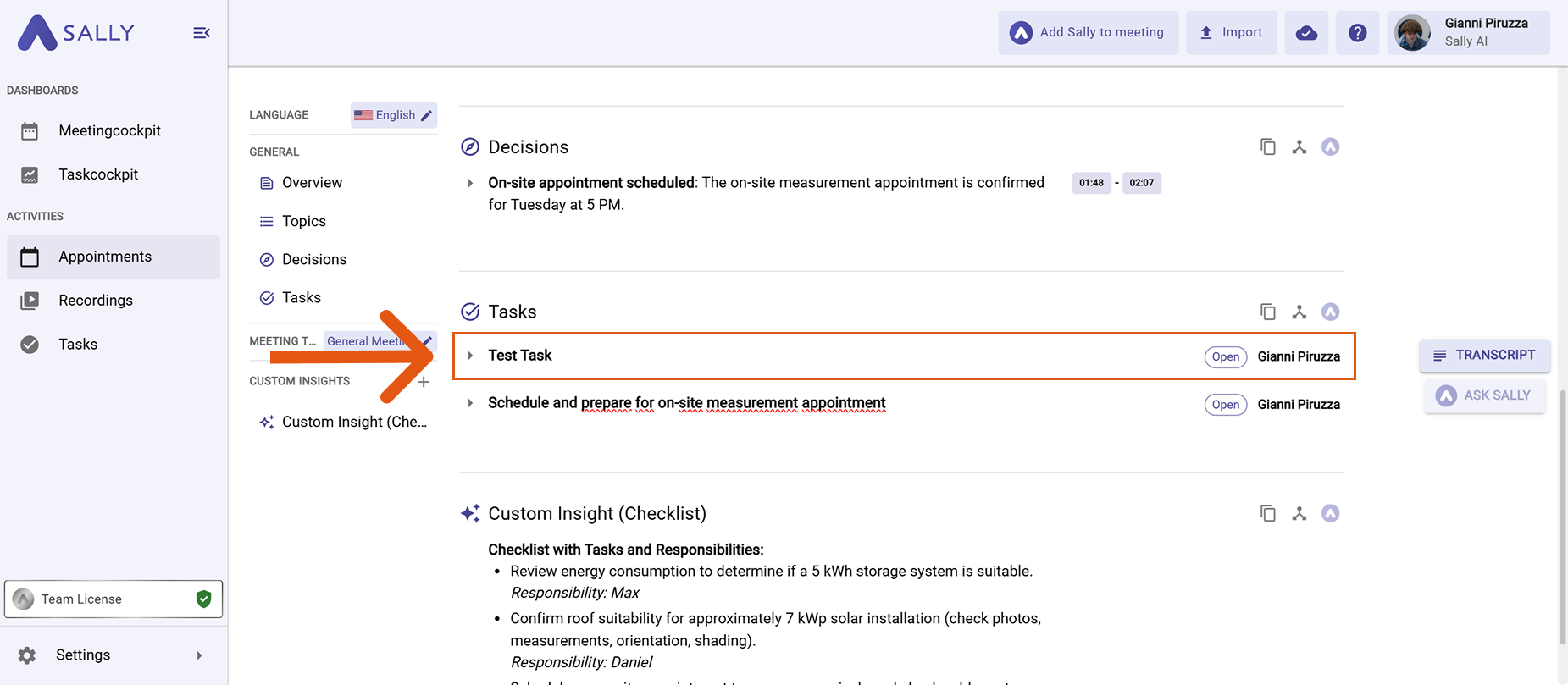The height and width of the screenshot is (685, 1568).
Task: Jump to timestamp 01:48 in the recording
Action: pos(1091,183)
